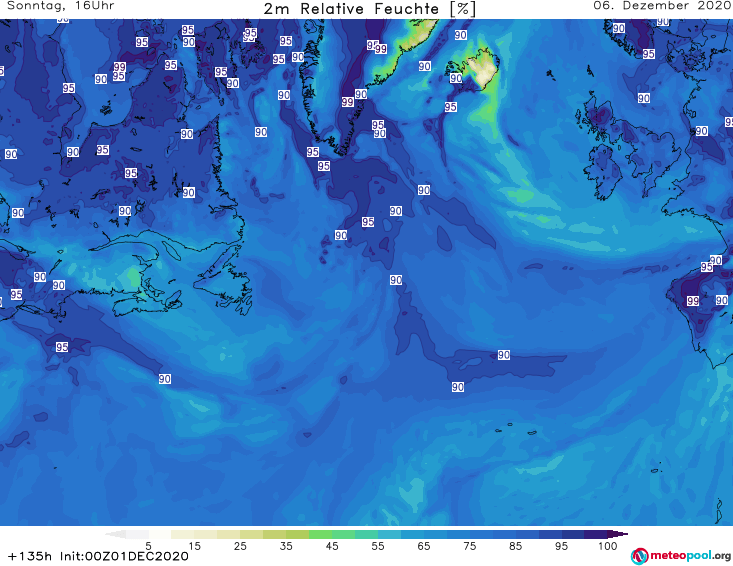Select the title '2m Relative Feuchte [%]'
This screenshot has width=733, height=566.
pos(369,9)
